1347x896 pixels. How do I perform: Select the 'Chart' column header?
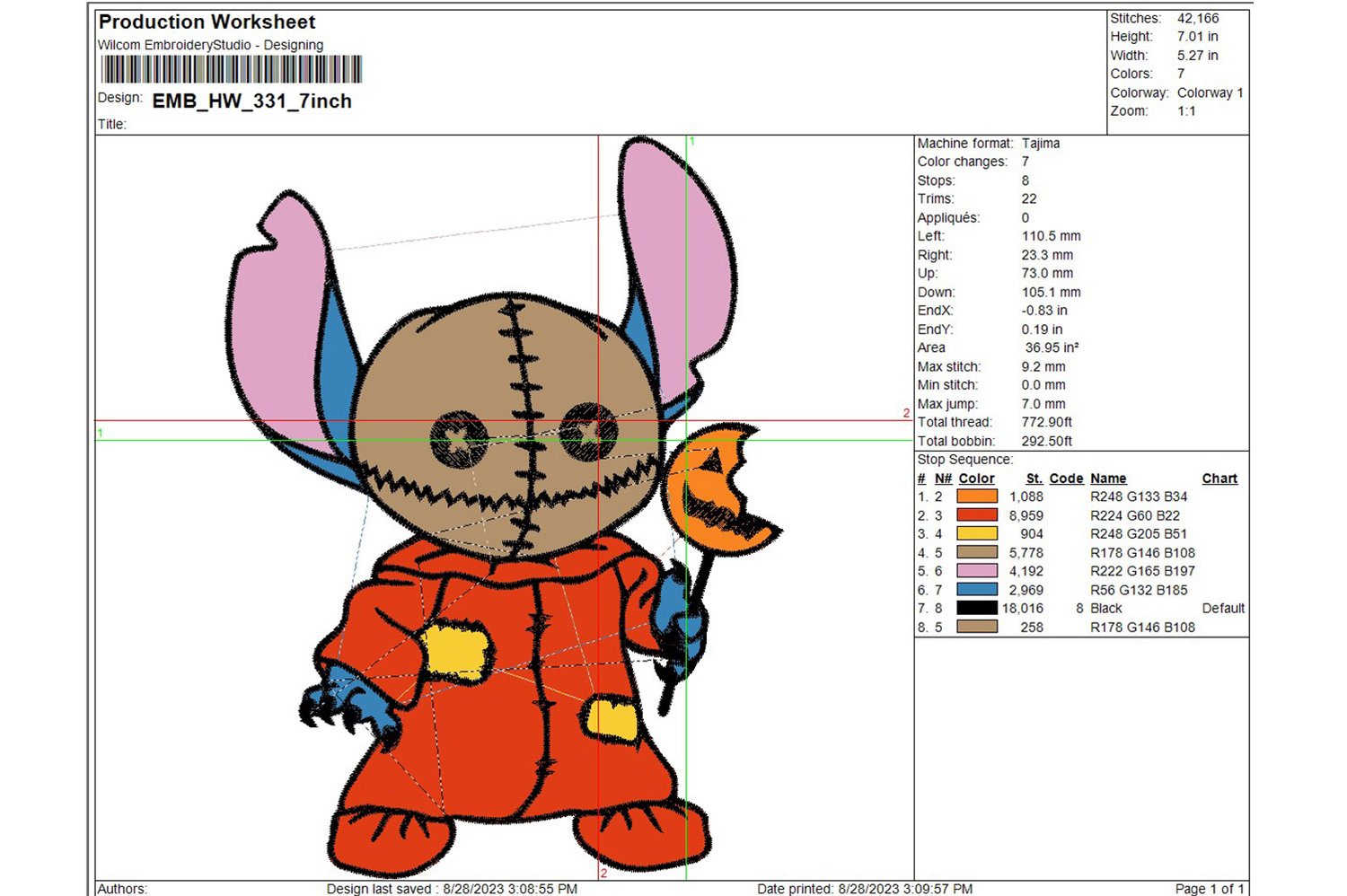(x=1219, y=479)
